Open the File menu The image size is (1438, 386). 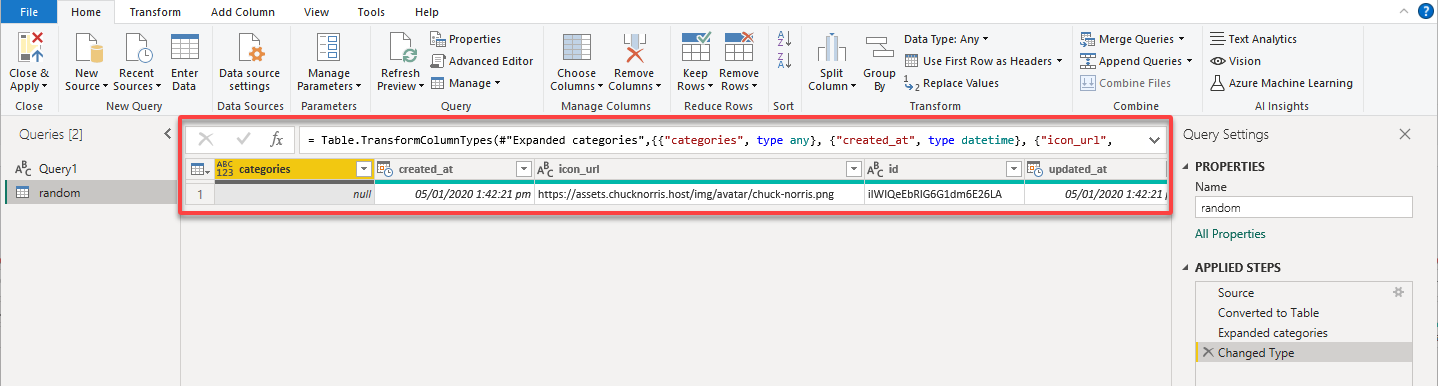tap(29, 12)
